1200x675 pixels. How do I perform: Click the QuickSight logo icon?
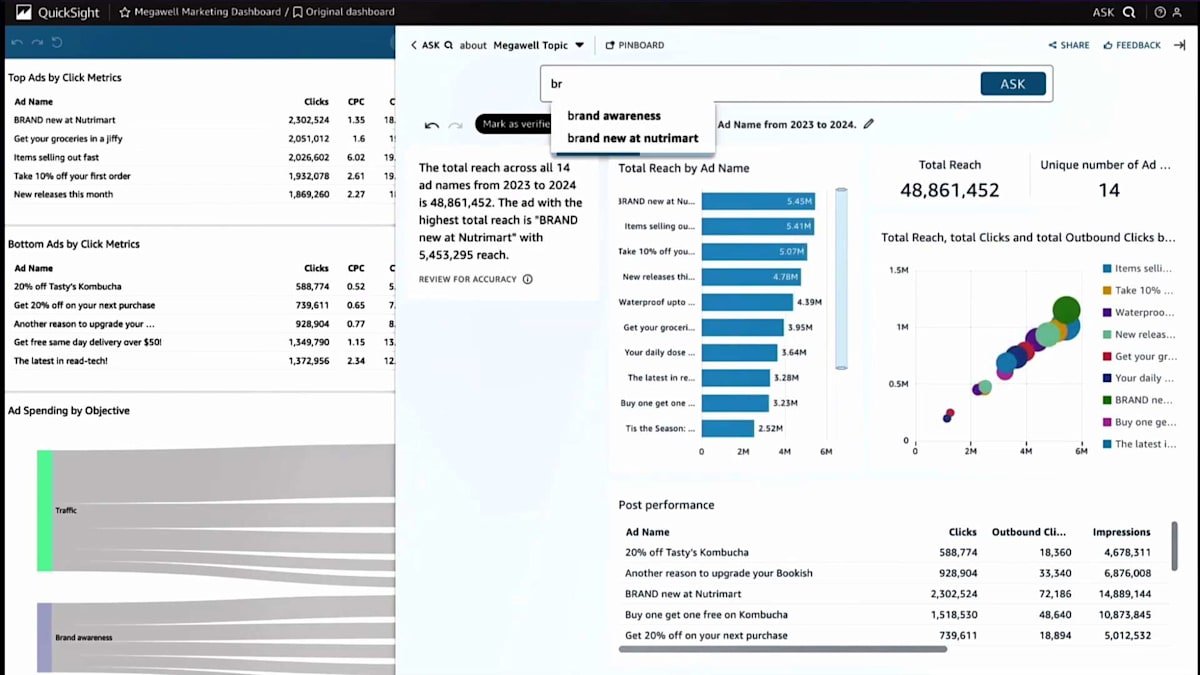coord(24,12)
